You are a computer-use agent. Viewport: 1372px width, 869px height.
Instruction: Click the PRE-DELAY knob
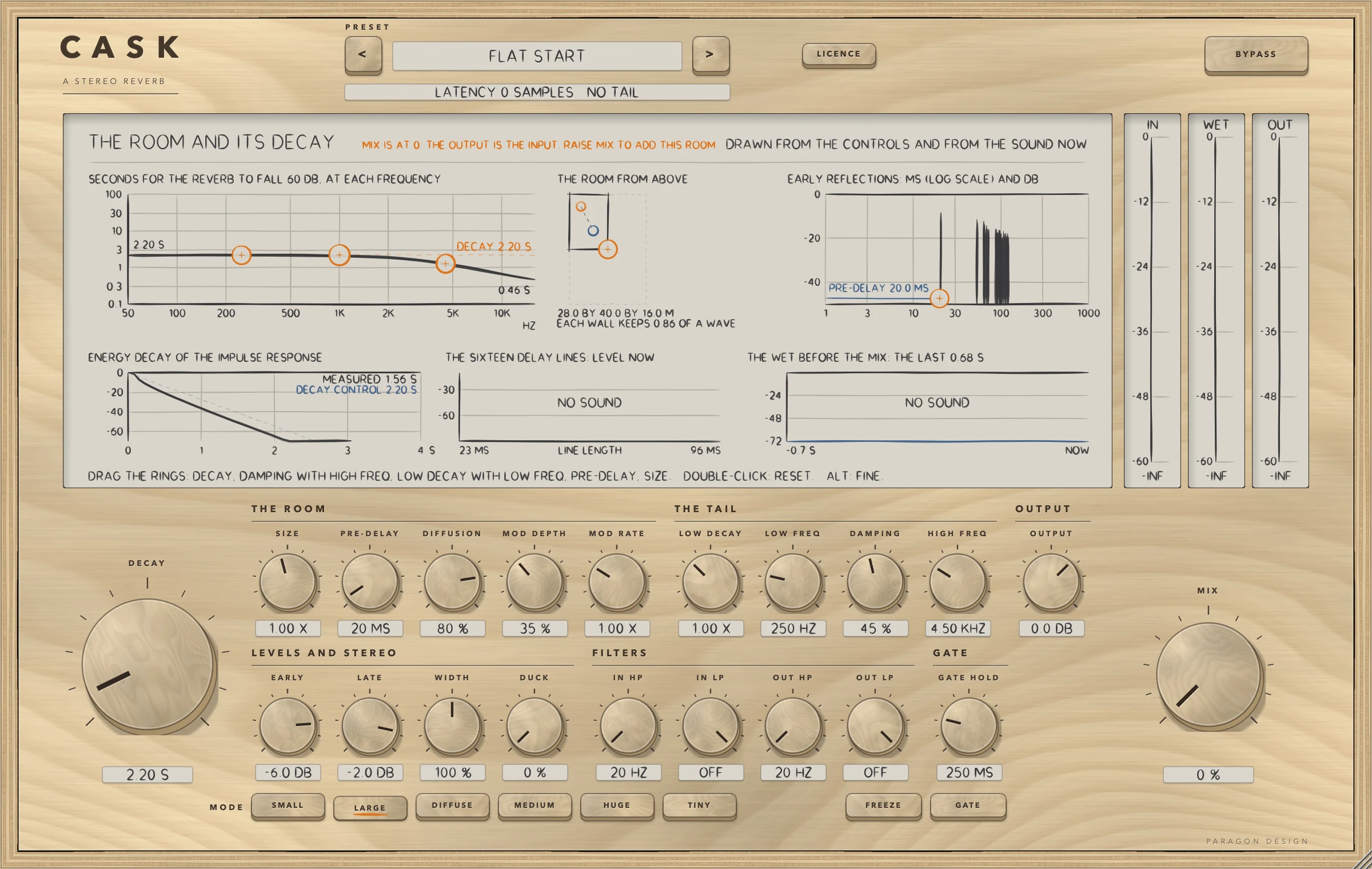370,582
